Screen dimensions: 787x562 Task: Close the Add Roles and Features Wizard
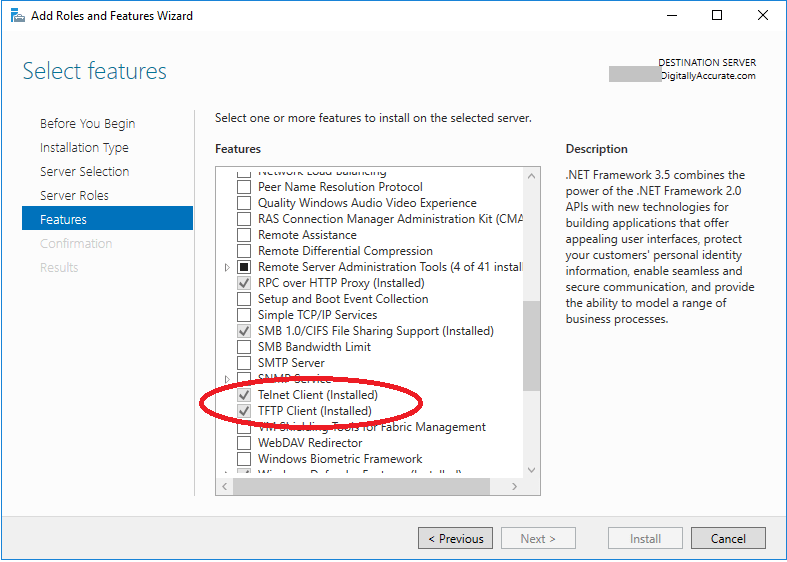[x=762, y=16]
